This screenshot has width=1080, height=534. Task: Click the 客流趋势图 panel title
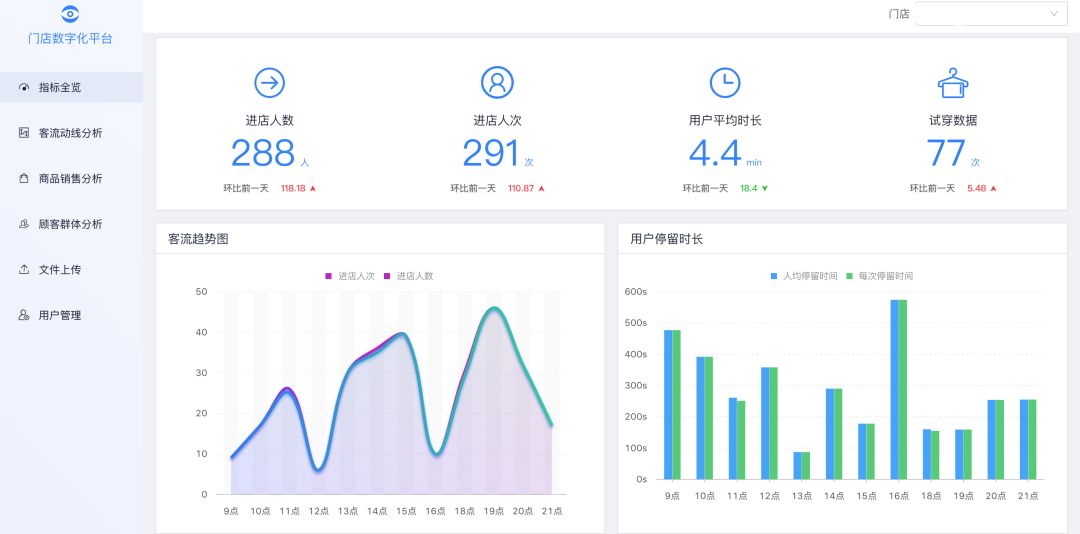click(x=198, y=239)
